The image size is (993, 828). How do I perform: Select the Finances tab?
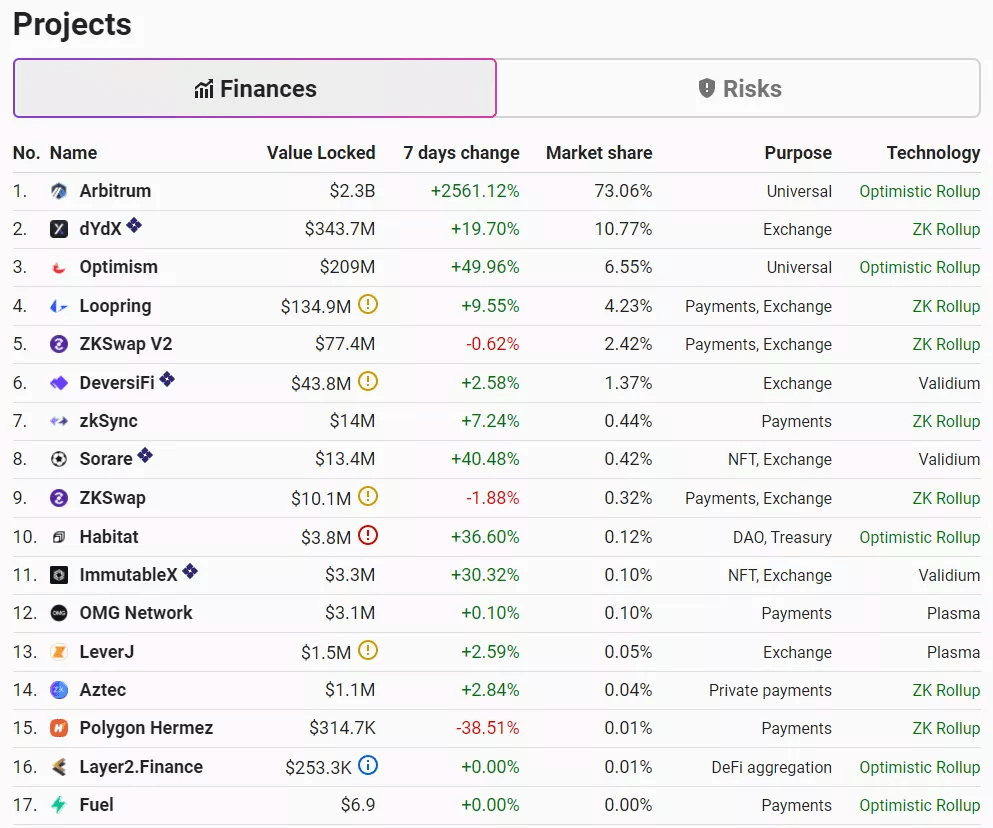(x=255, y=89)
